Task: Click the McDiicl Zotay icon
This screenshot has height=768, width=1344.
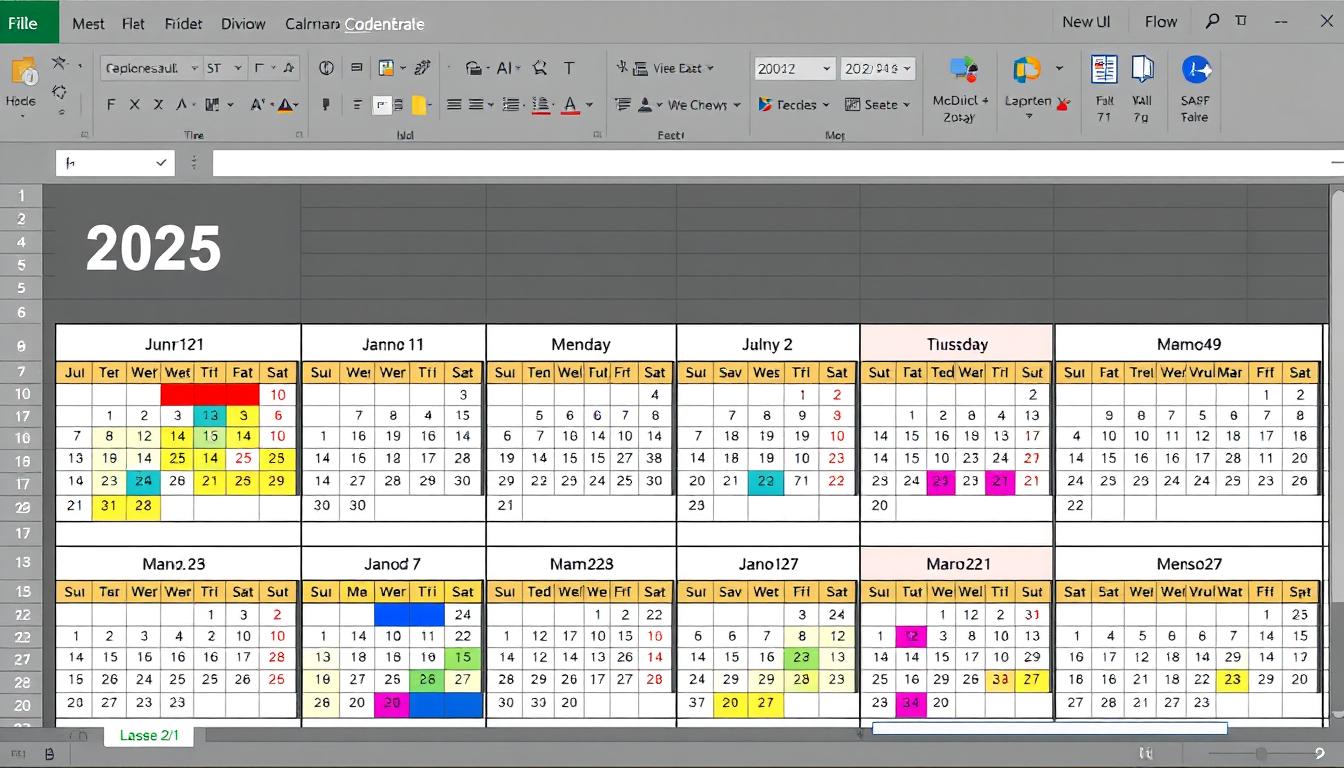Action: [962, 69]
